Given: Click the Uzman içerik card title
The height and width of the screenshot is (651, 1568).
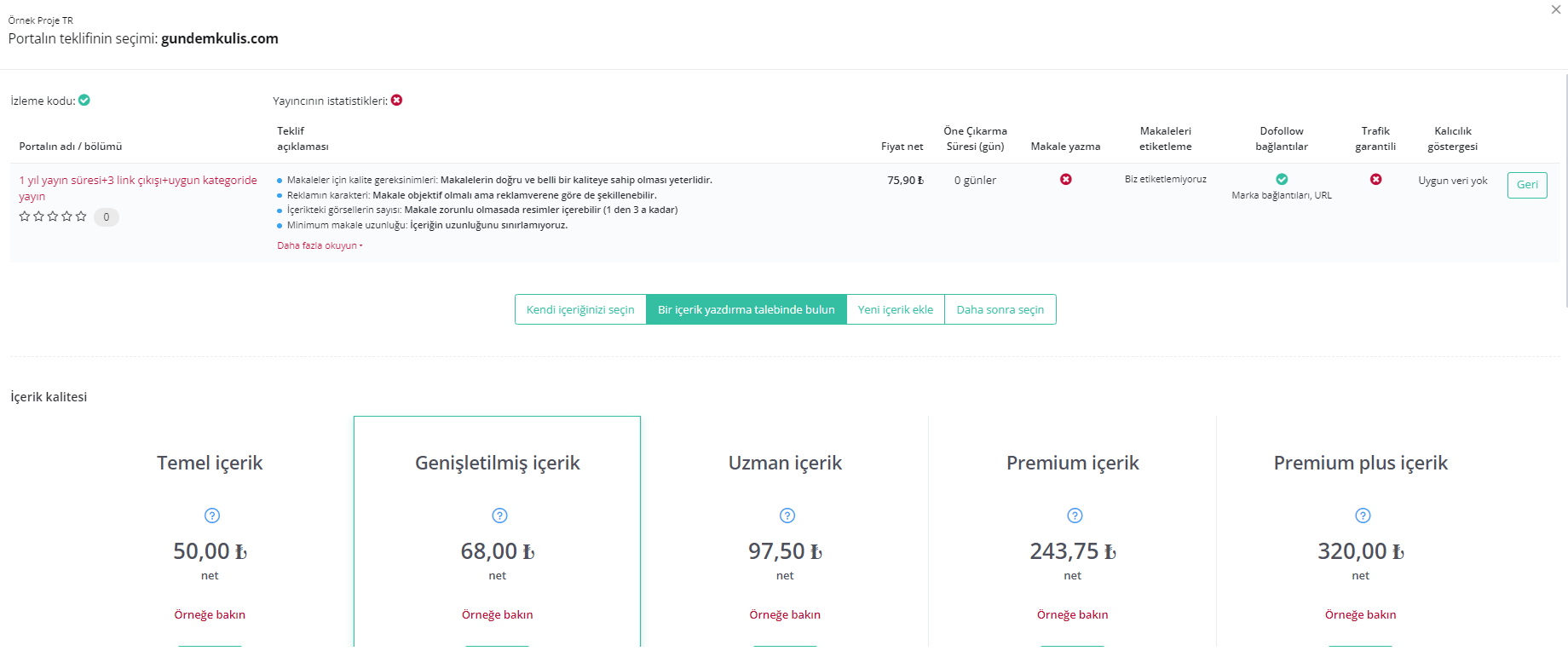Looking at the screenshot, I should (785, 463).
